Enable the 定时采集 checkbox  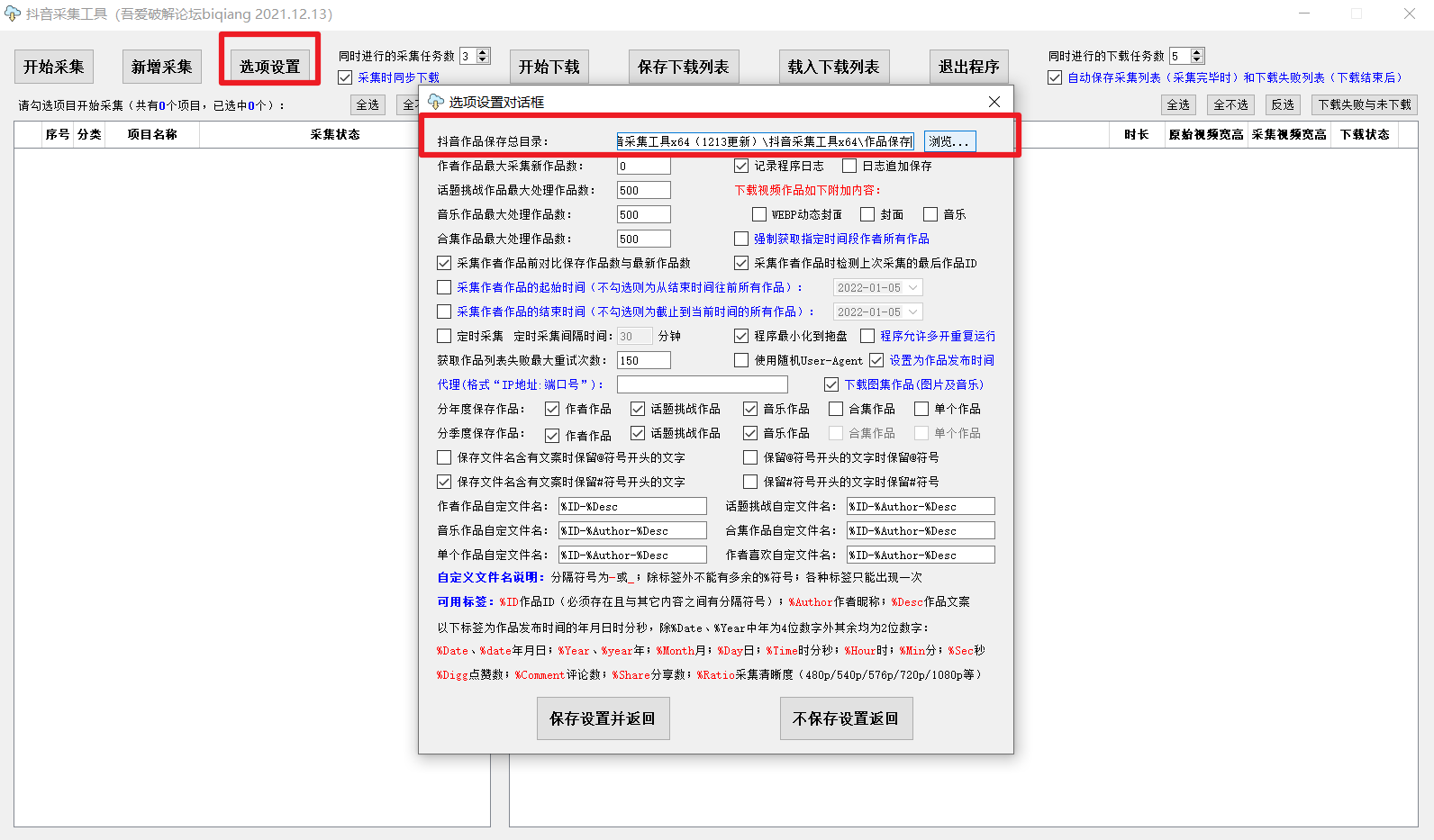(444, 336)
